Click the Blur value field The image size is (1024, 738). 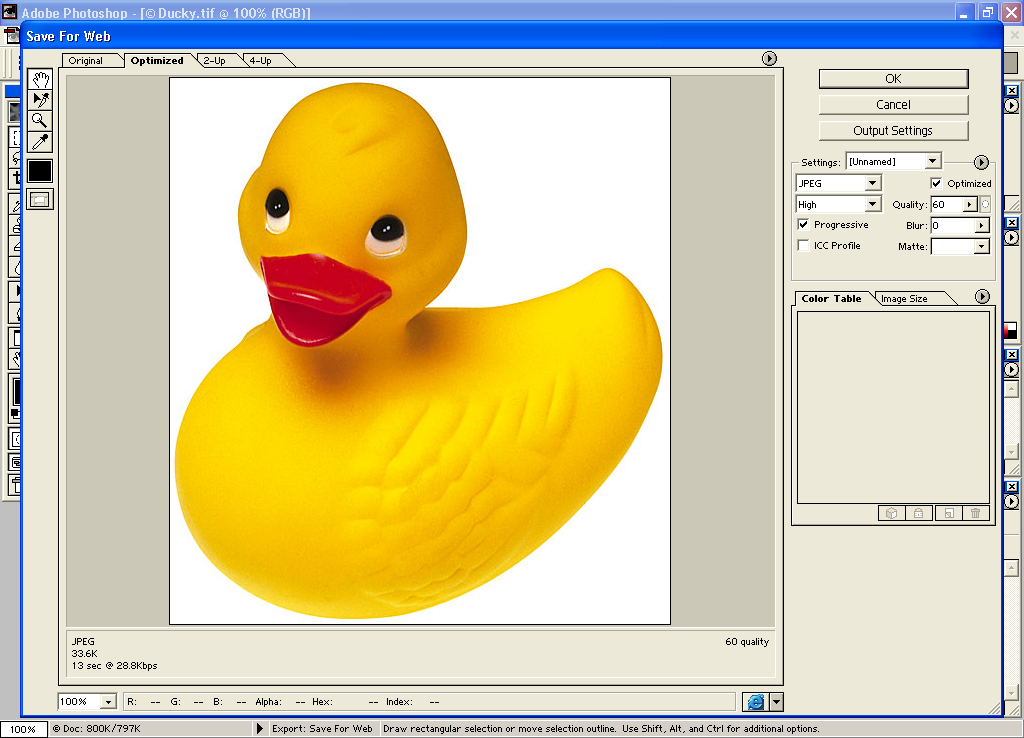coord(952,225)
